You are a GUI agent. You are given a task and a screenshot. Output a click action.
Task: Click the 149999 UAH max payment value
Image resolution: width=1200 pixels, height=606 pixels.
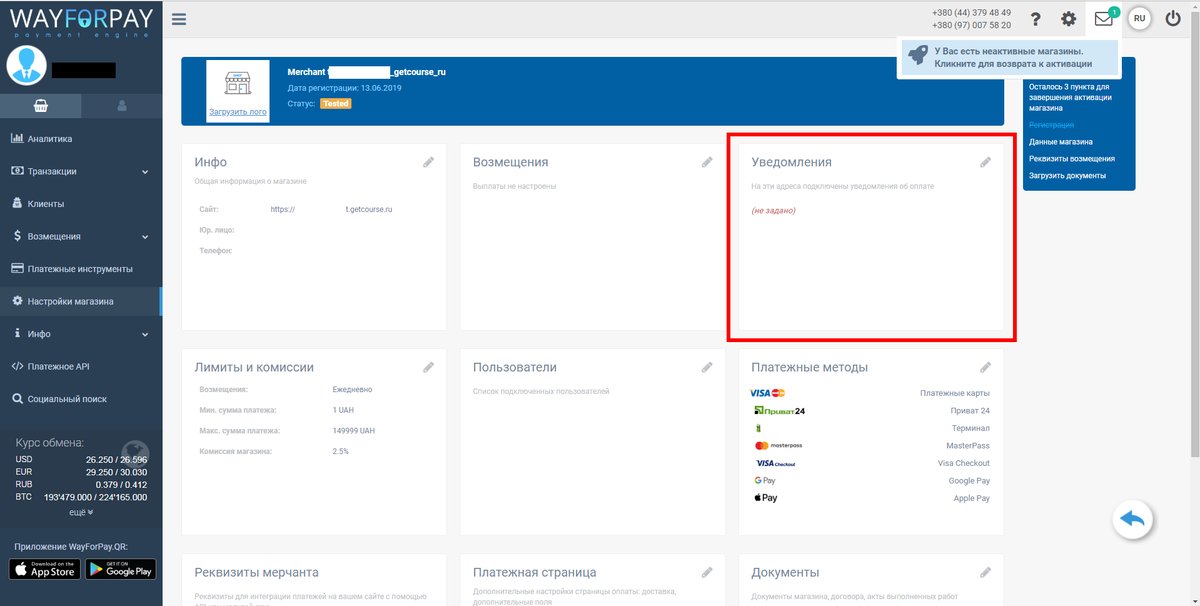point(353,431)
